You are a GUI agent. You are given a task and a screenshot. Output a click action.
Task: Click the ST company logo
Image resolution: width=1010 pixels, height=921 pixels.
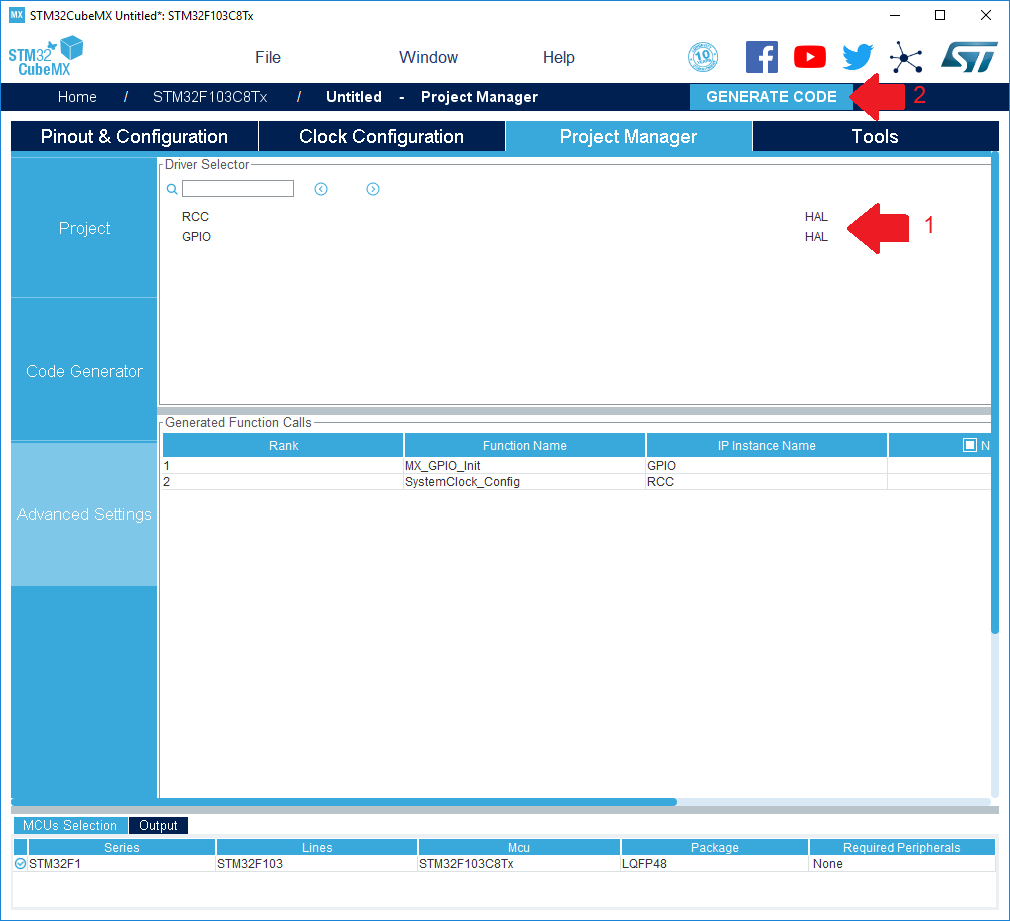pos(969,57)
